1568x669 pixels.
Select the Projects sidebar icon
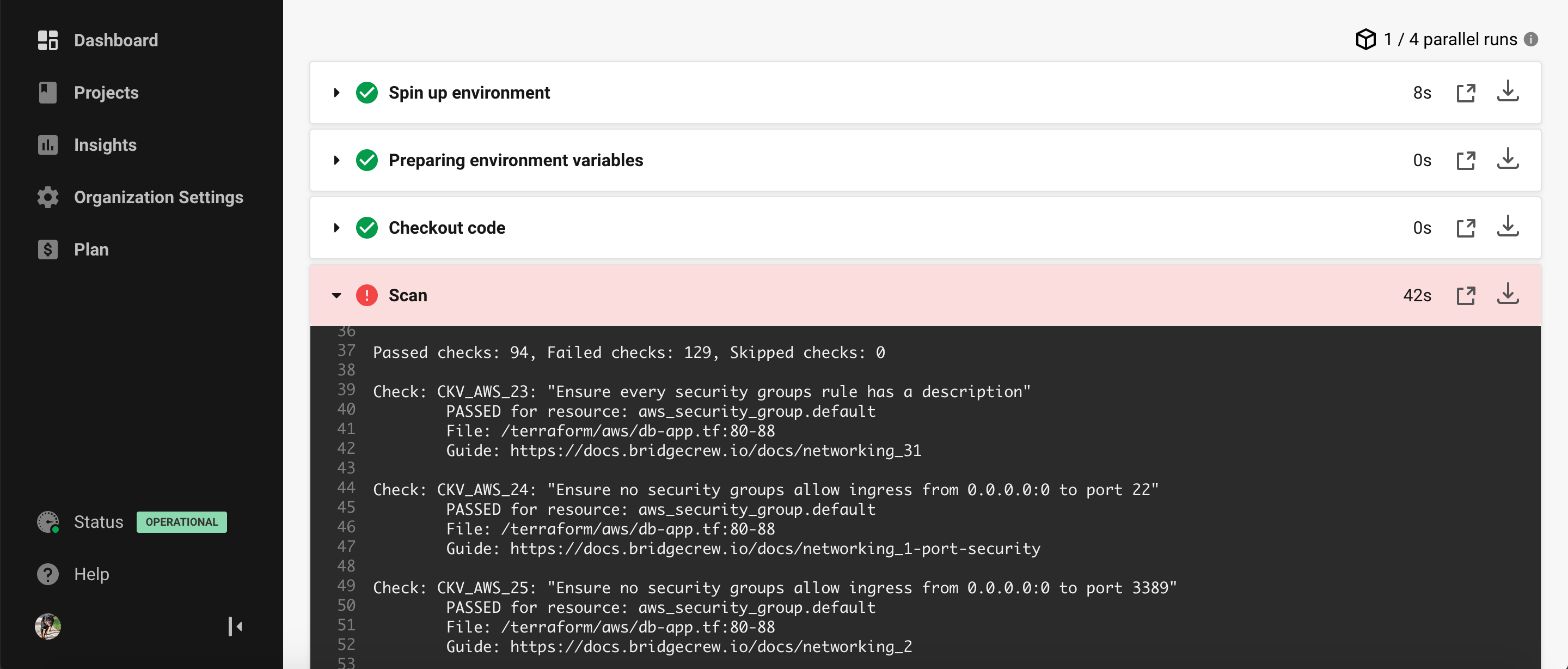(47, 92)
